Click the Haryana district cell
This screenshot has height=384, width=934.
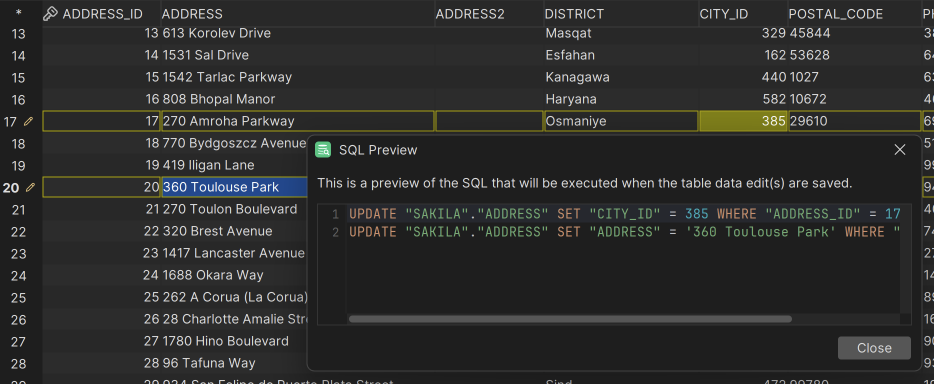coord(621,99)
